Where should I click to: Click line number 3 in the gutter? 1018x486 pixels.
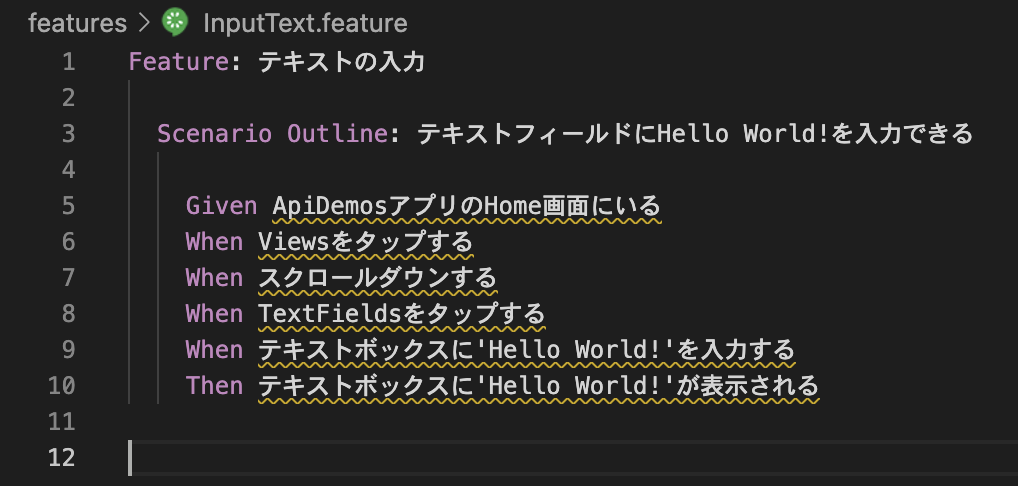(x=68, y=134)
